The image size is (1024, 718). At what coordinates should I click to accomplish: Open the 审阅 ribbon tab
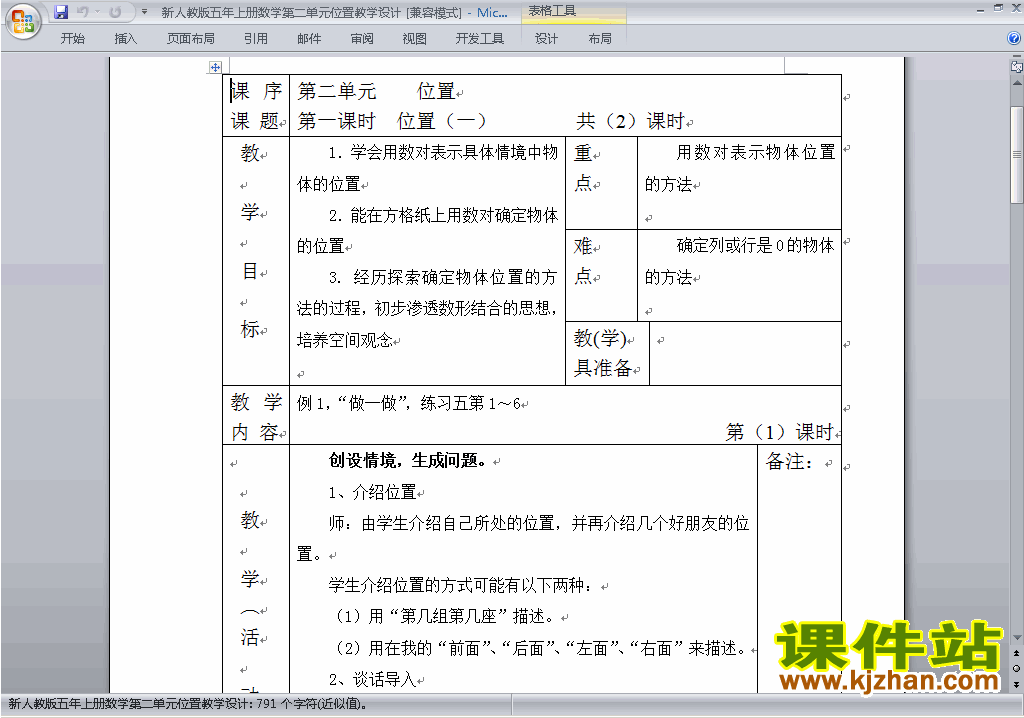pyautogui.click(x=362, y=39)
